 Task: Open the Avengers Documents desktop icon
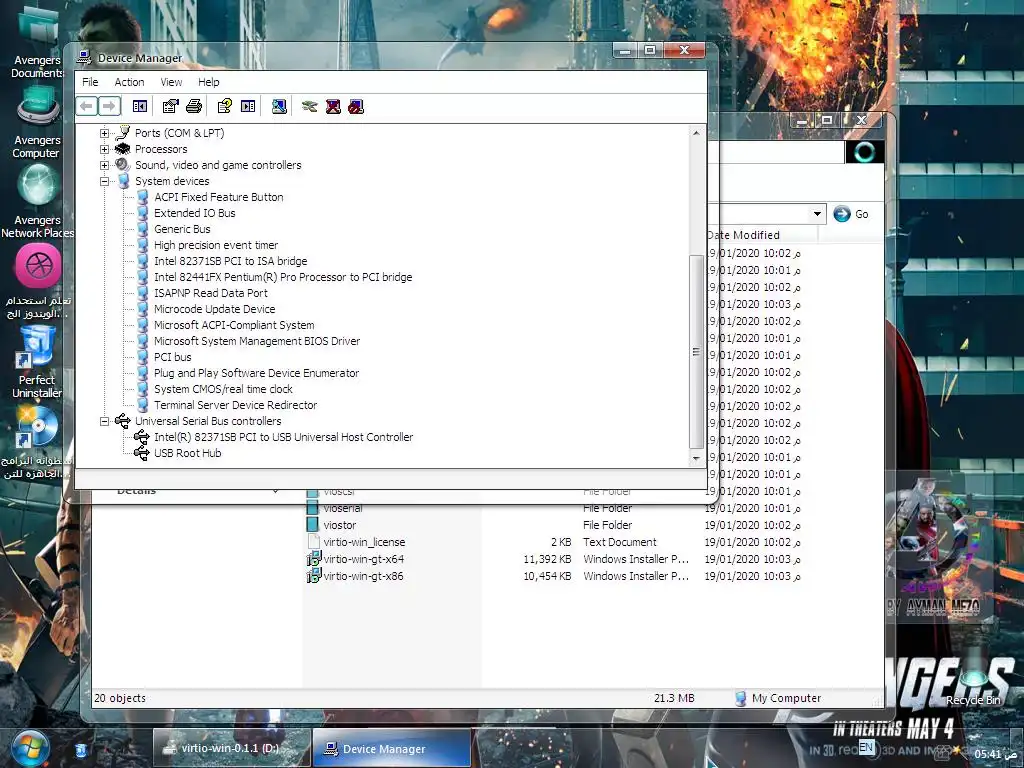[x=37, y=43]
